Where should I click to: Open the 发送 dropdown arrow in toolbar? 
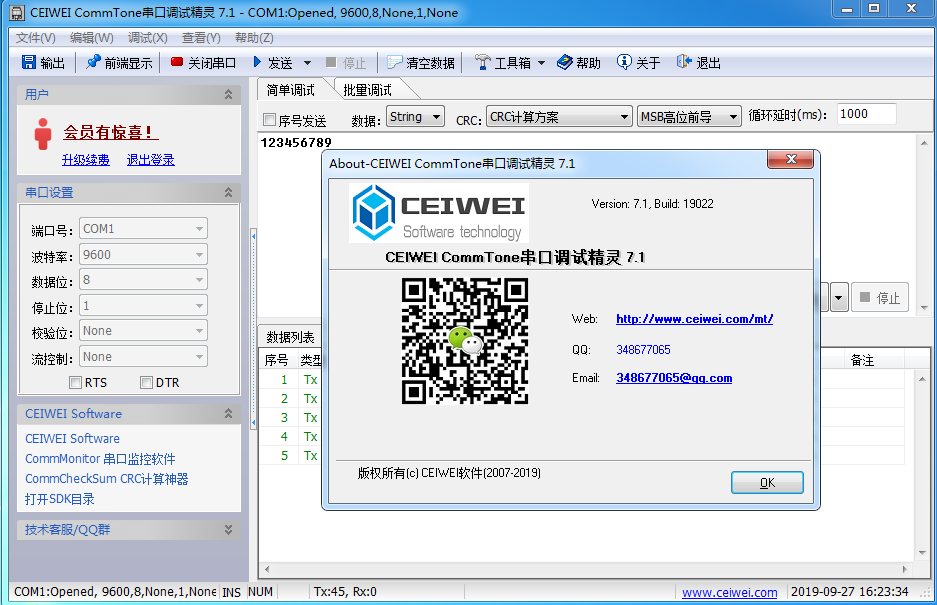pos(307,63)
